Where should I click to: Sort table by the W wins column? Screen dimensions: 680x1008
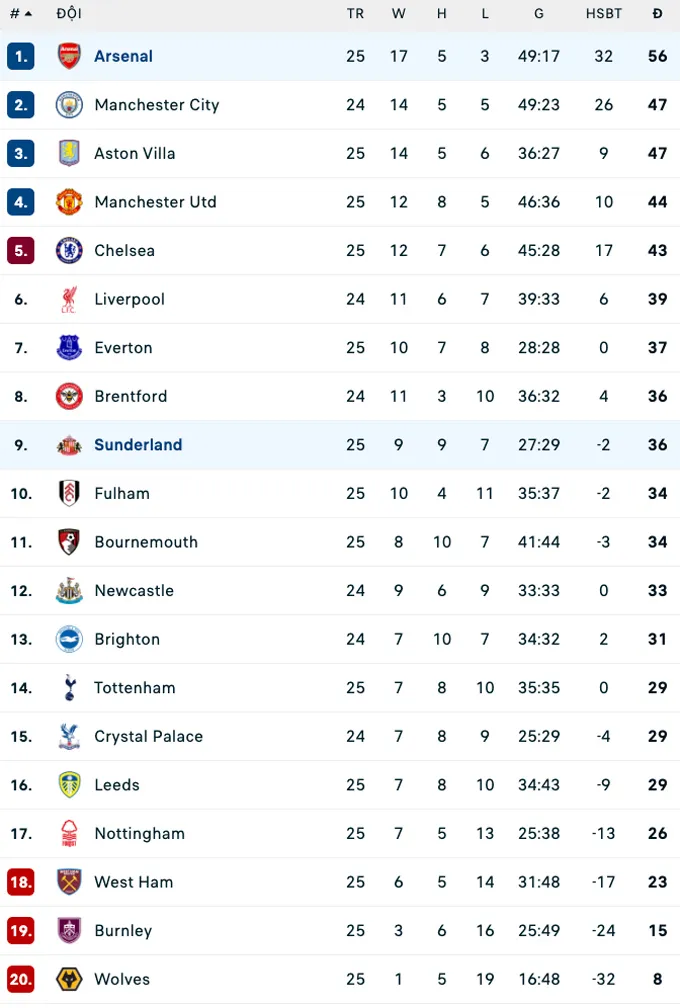click(x=399, y=14)
